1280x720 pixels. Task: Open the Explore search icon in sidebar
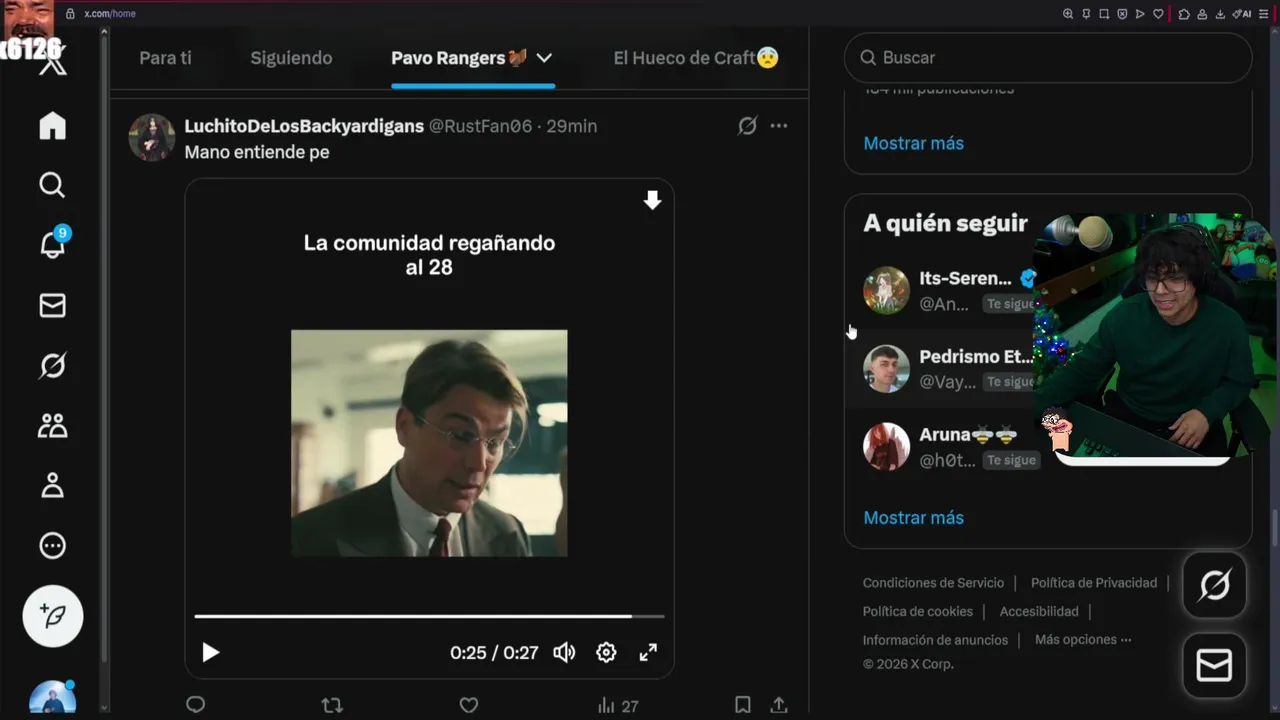52,185
